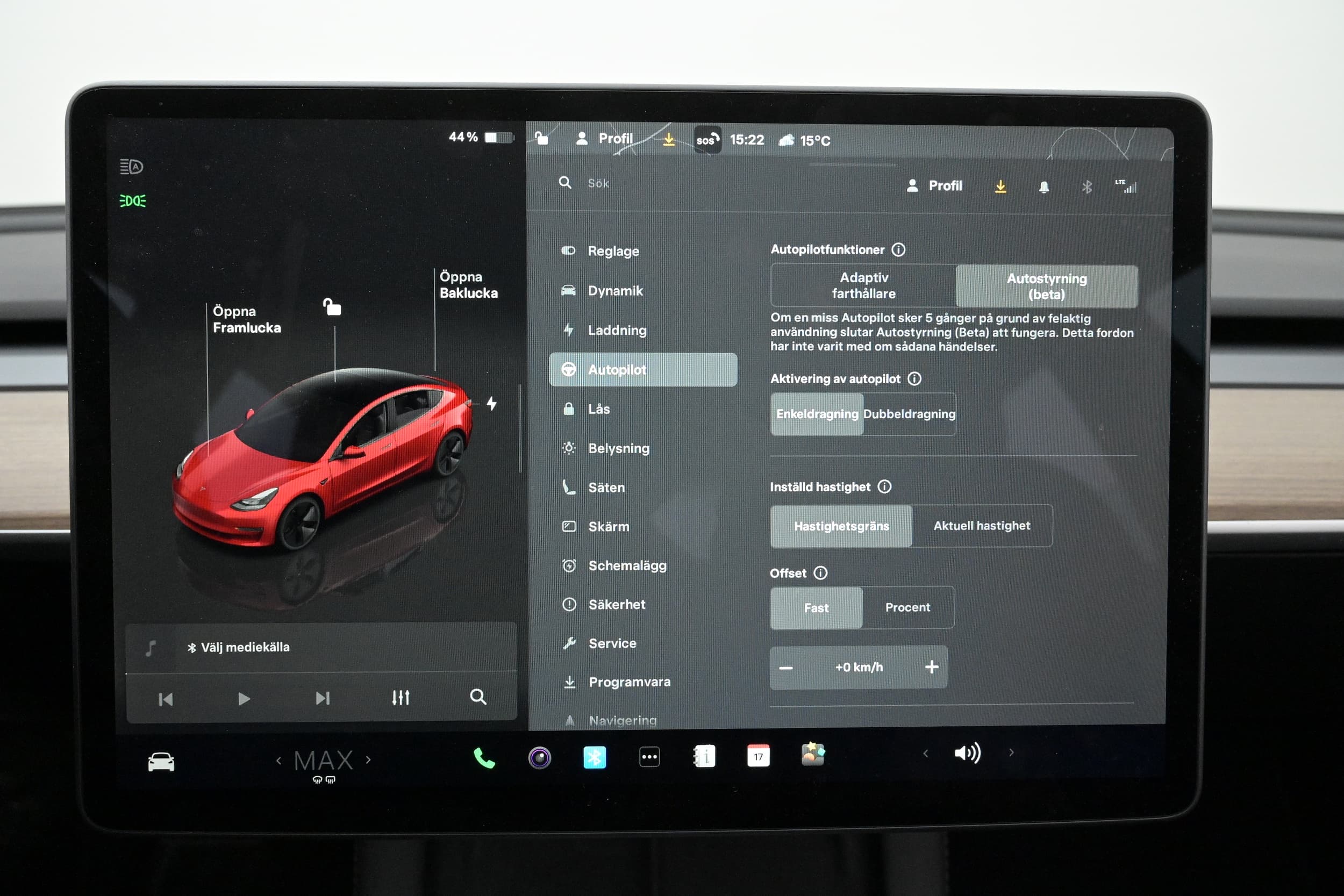Open the calendar app
This screenshot has height=896, width=1344.
click(x=759, y=755)
